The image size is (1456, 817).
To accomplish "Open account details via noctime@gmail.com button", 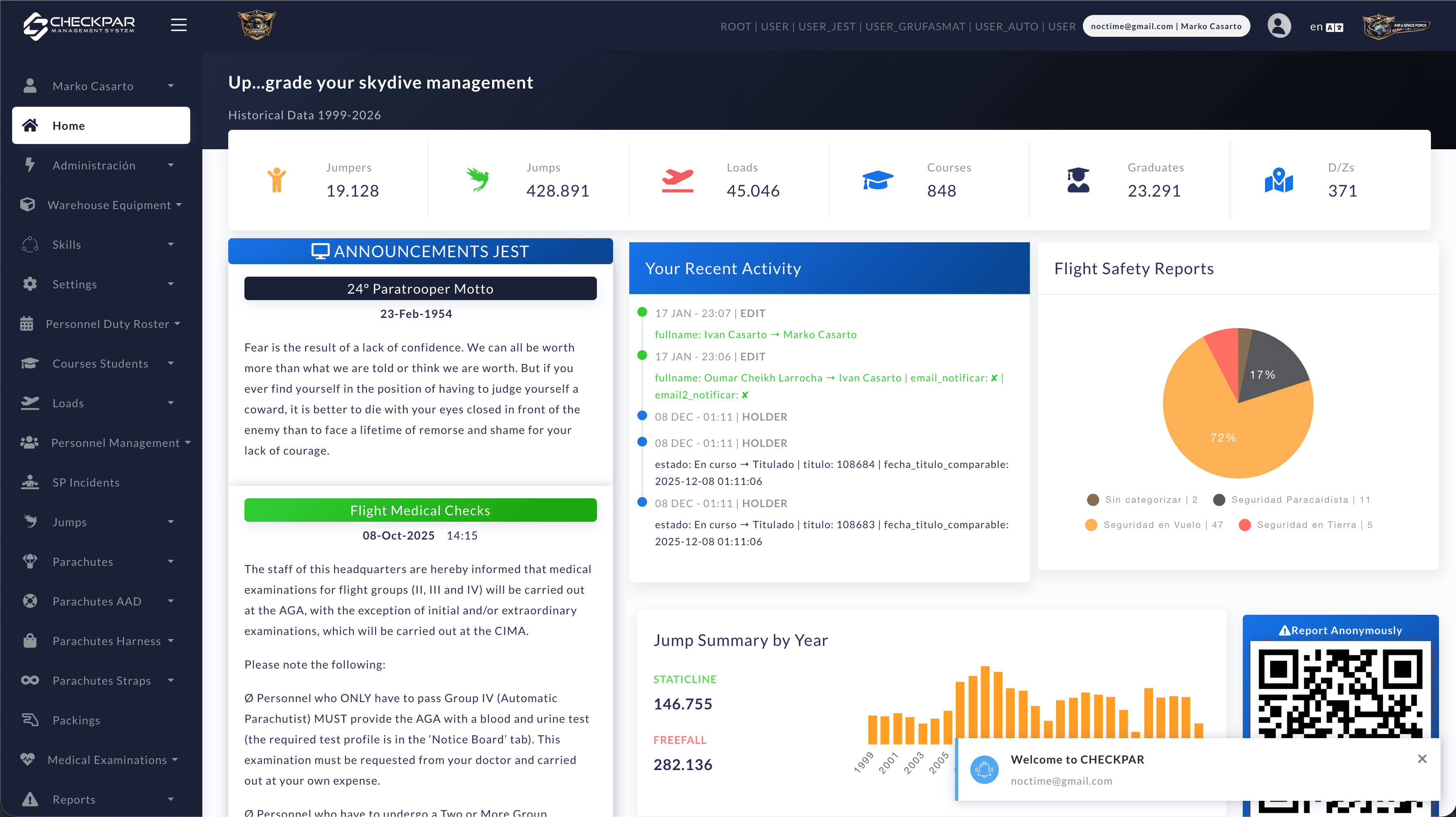I will 1165,25.
